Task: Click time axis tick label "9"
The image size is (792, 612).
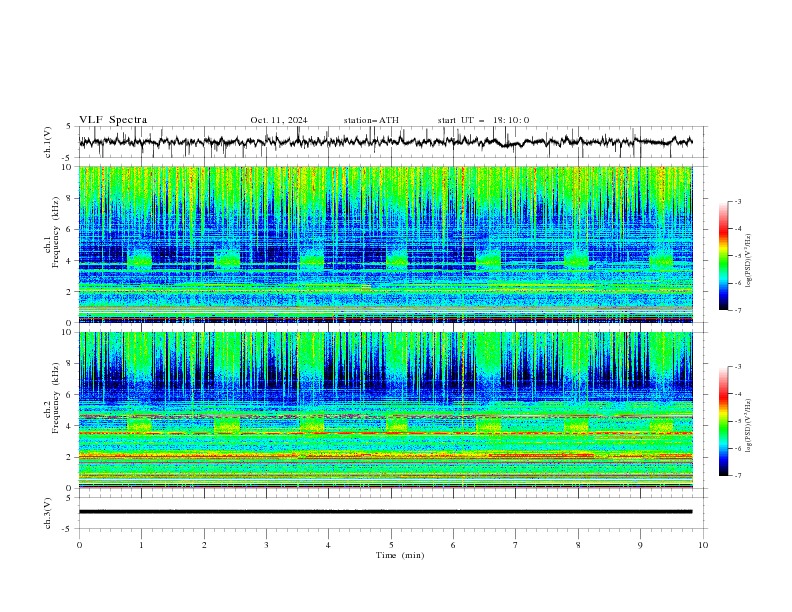Action: pos(640,545)
